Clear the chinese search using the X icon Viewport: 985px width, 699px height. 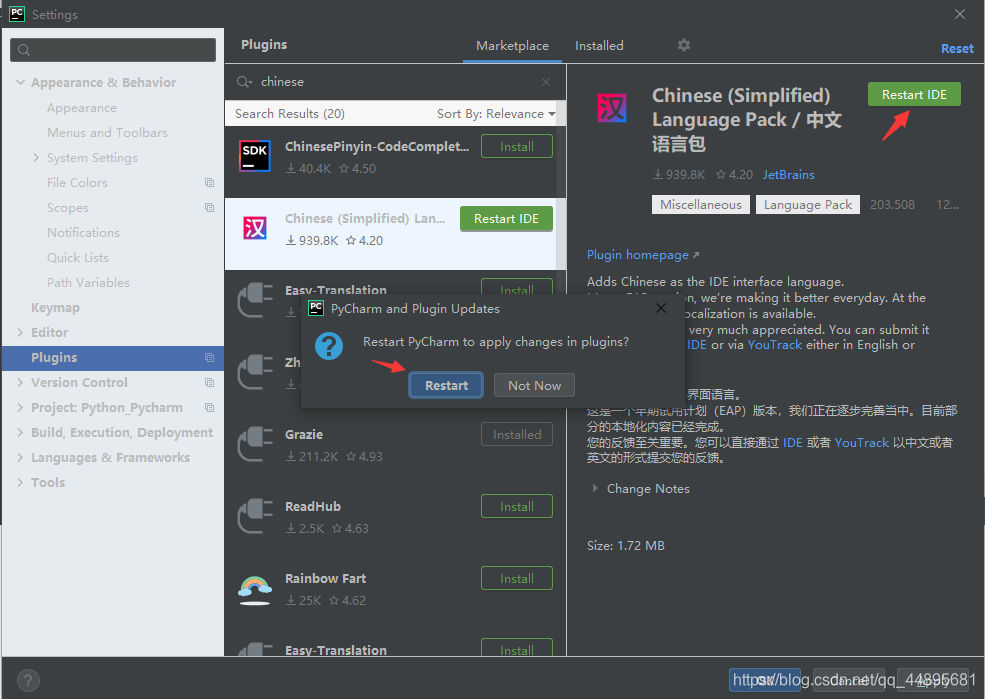coord(546,81)
